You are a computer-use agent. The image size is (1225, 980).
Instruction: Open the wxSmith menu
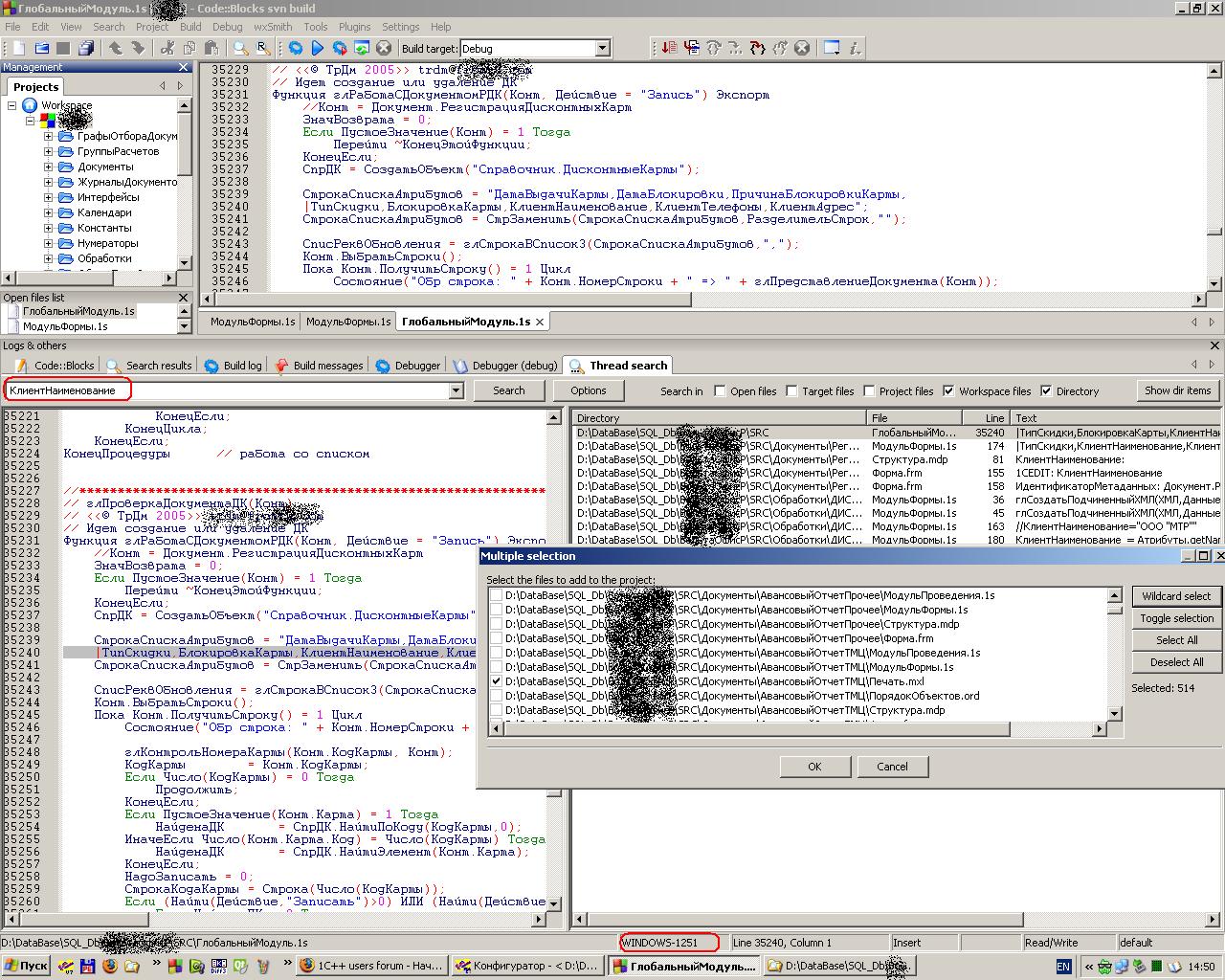(x=273, y=27)
